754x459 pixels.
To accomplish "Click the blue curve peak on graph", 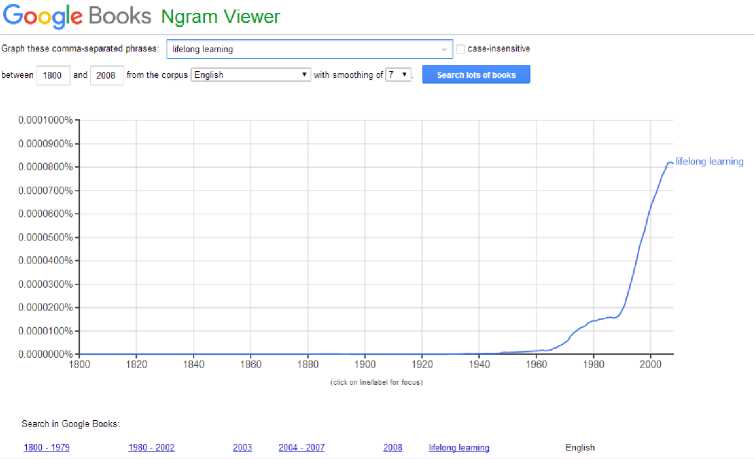I will tap(669, 162).
